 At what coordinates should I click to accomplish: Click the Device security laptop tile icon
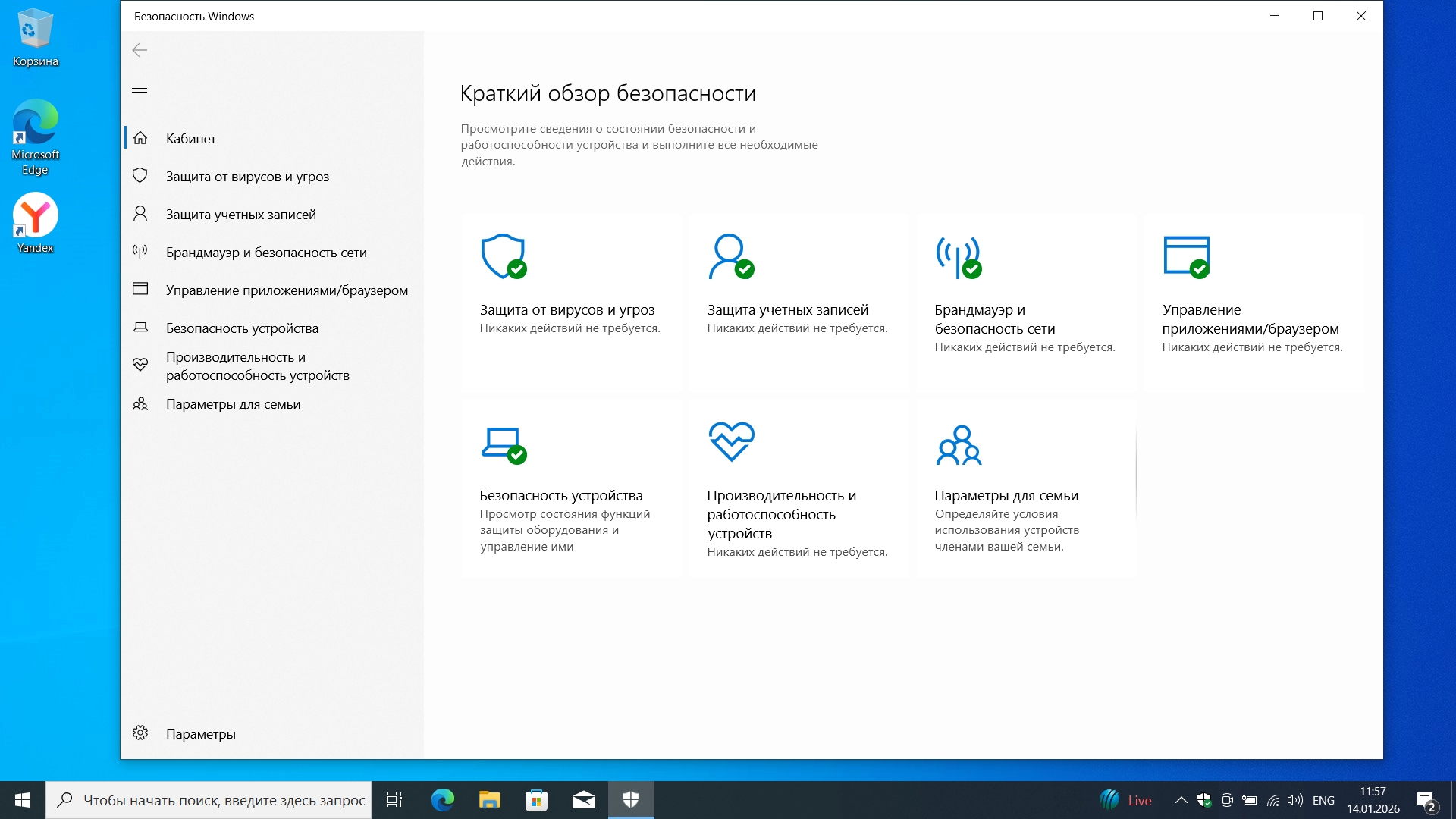tap(504, 444)
